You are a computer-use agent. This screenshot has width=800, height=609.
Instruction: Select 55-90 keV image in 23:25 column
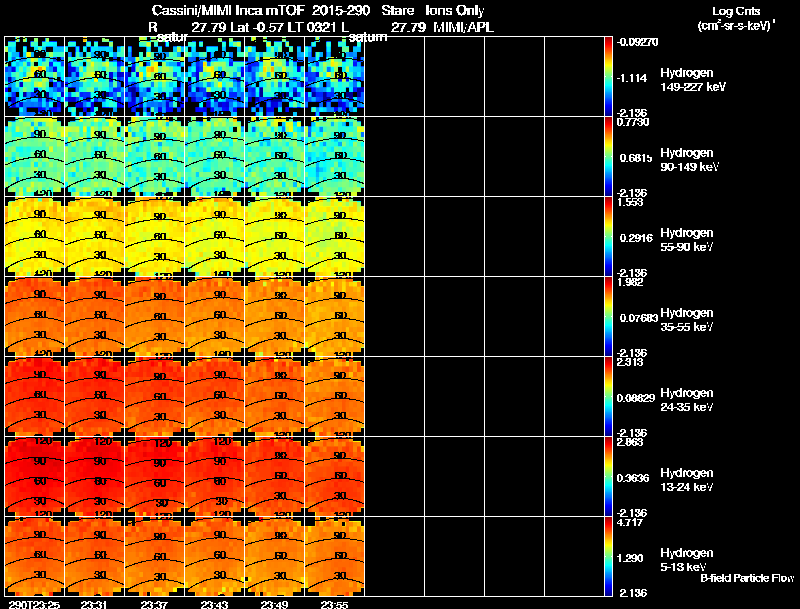point(34,237)
